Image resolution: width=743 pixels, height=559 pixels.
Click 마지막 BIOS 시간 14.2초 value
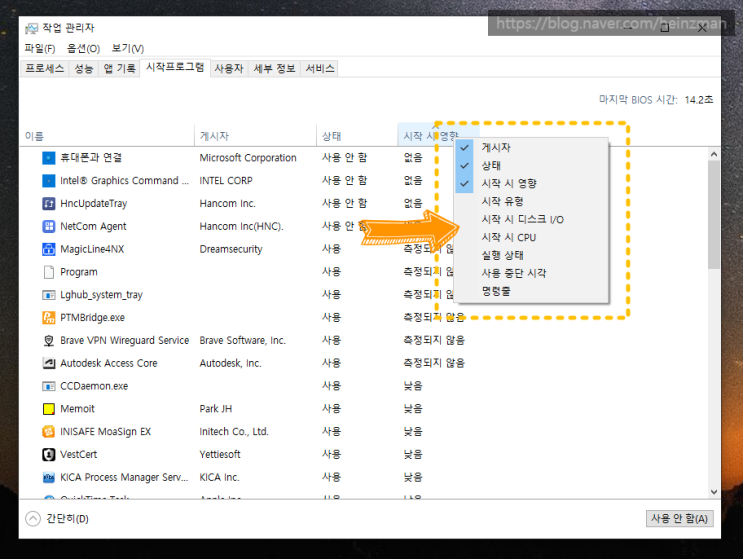point(698,100)
